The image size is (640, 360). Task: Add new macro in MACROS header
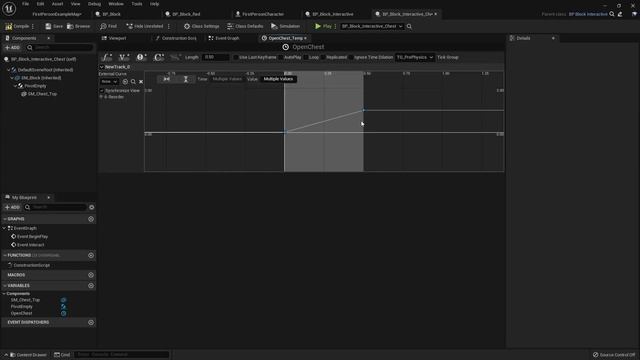[x=91, y=275]
